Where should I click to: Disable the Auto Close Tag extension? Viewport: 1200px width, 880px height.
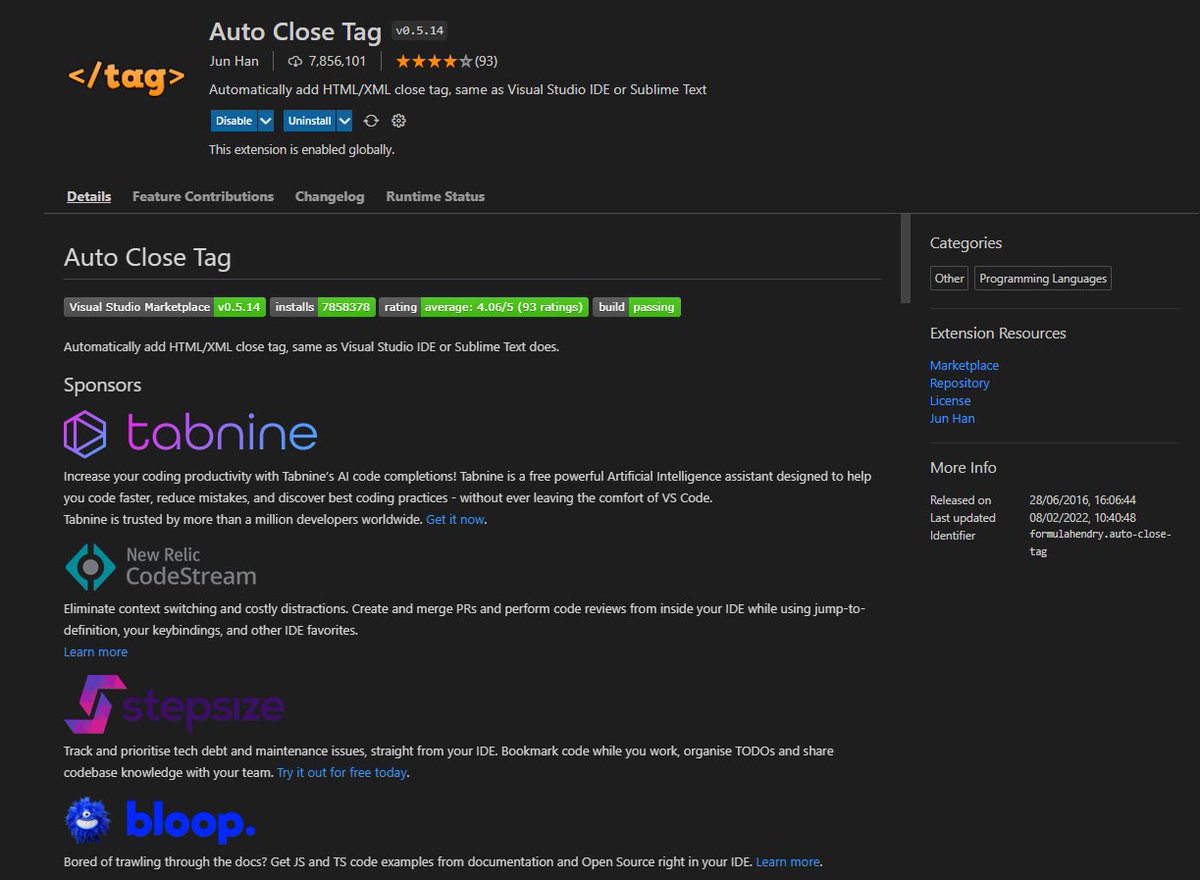tap(232, 120)
